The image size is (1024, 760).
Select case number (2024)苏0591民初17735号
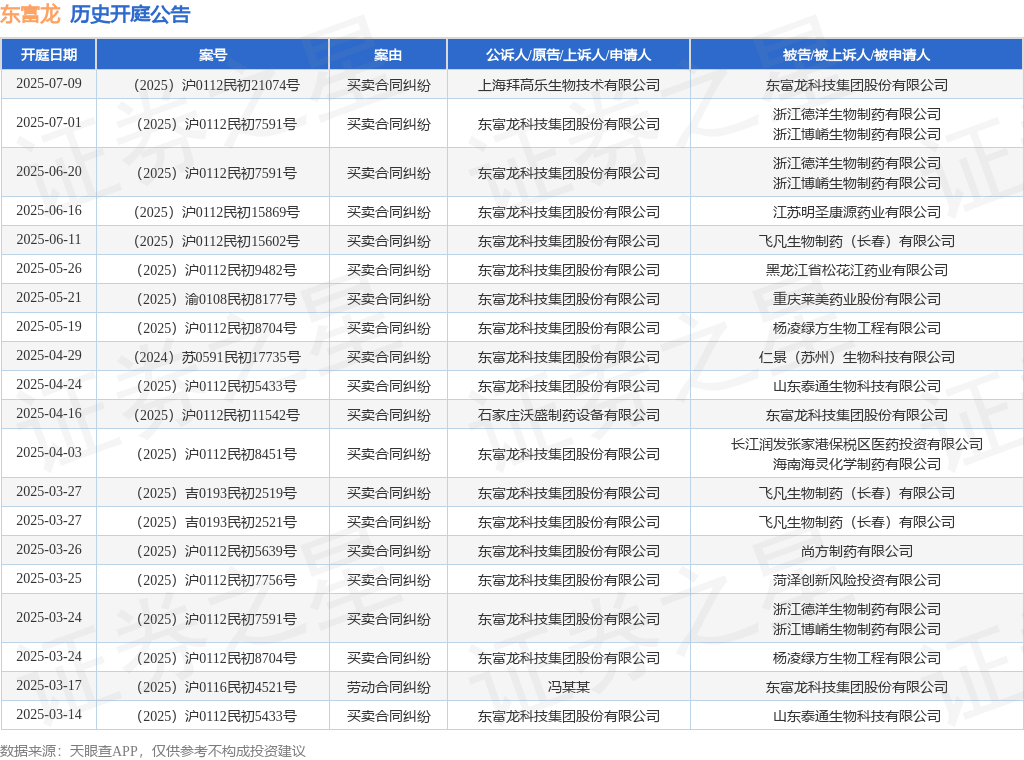[x=217, y=357]
